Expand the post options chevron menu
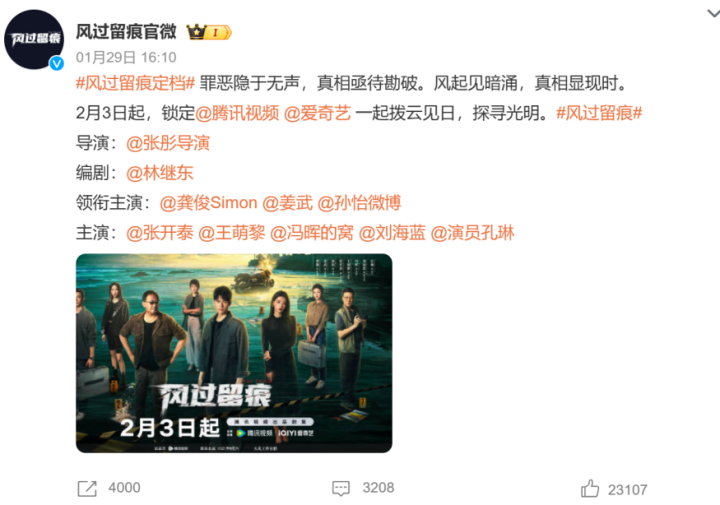Image resolution: width=720 pixels, height=505 pixels. pyautogui.click(x=713, y=13)
